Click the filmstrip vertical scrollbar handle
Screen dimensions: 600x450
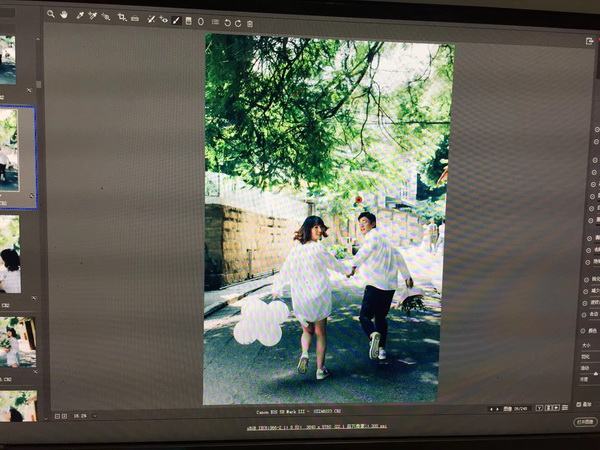pos(38,84)
